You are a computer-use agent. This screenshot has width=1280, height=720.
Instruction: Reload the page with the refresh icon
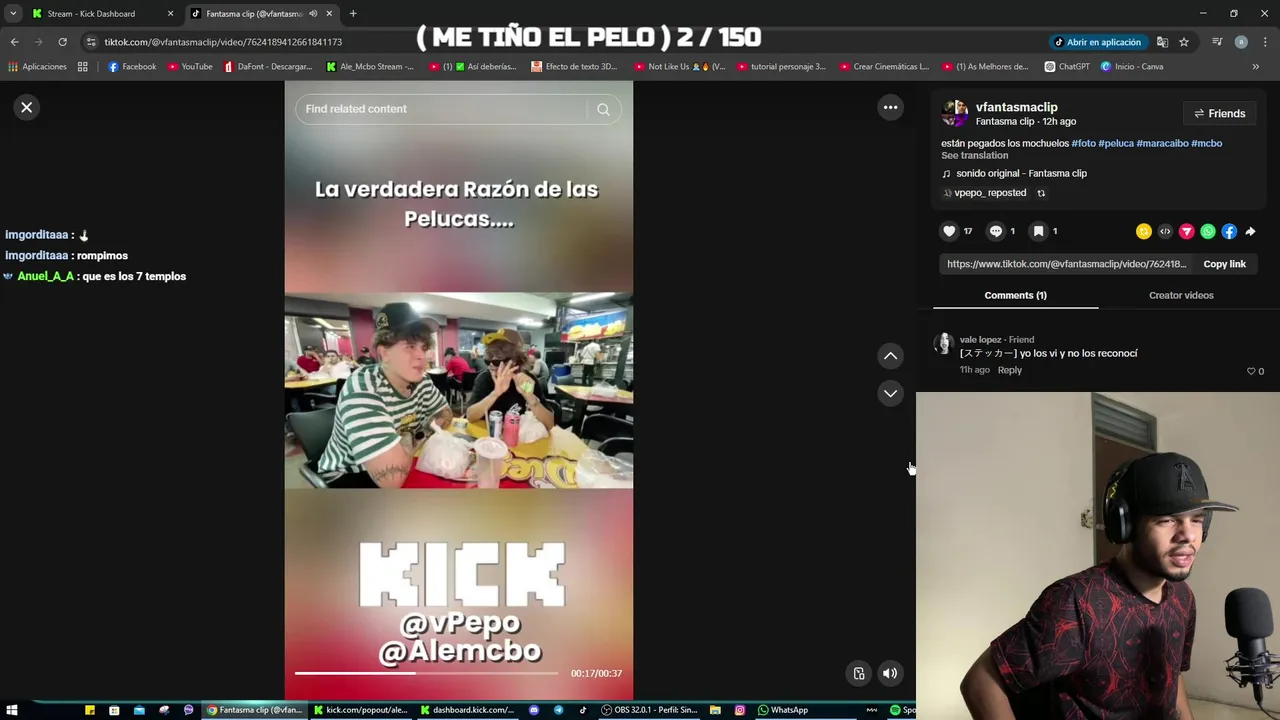click(x=62, y=42)
